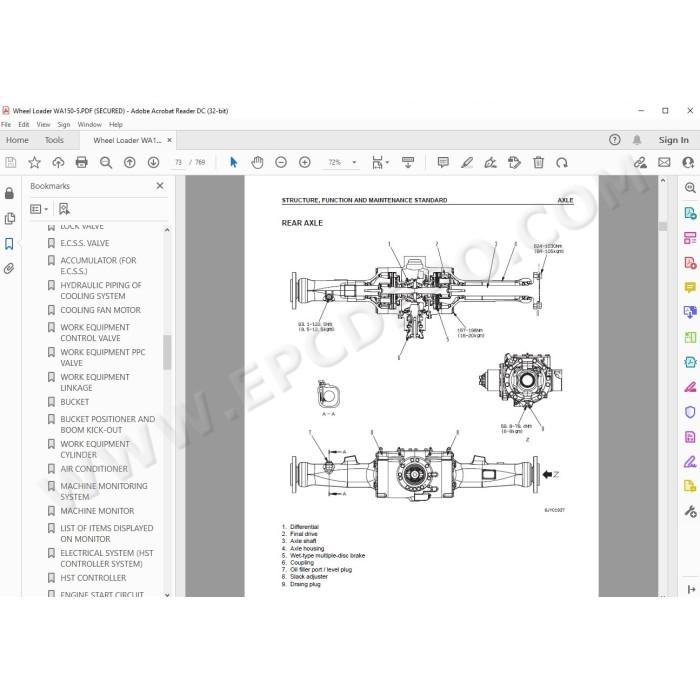
Task: Save the file with the floppy disk icon
Action: coord(10,162)
